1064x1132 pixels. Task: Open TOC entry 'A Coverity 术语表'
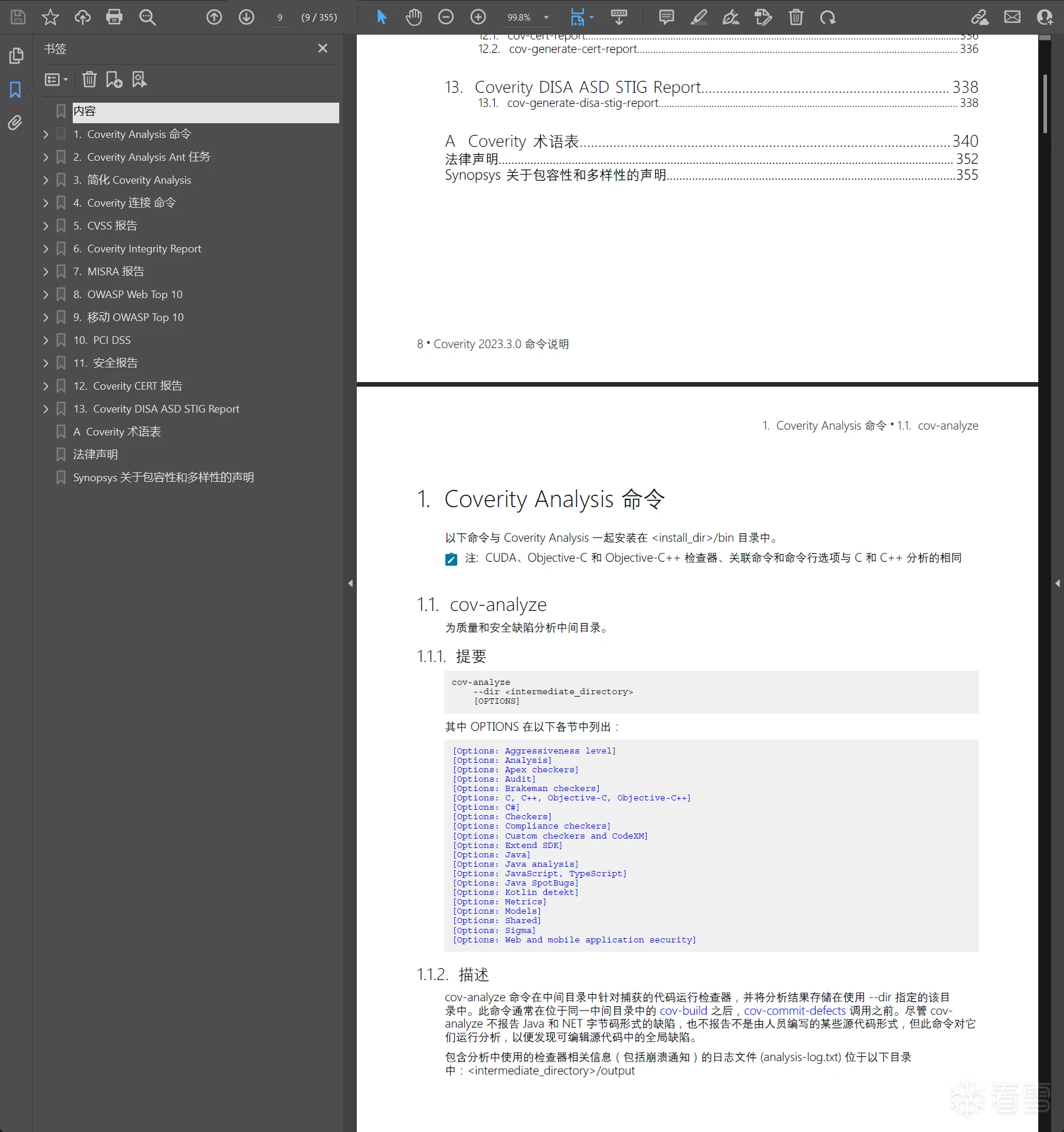(711, 141)
